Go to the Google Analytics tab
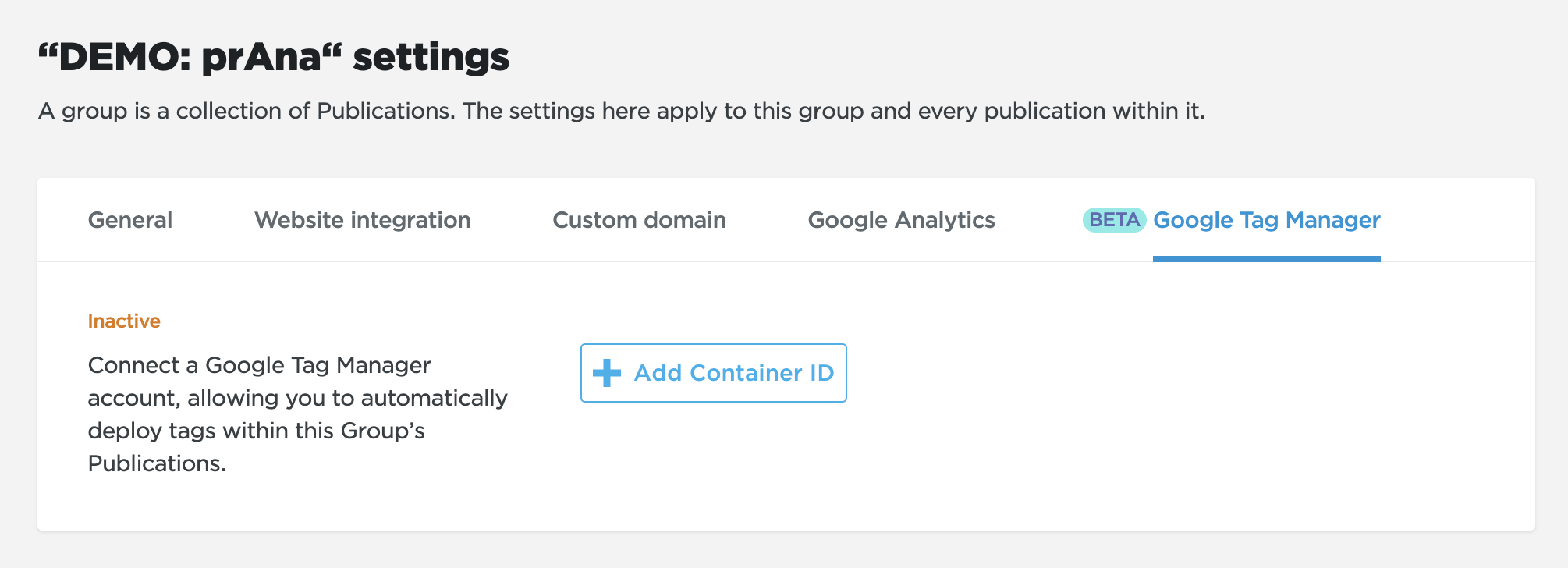The image size is (1568, 568). [x=901, y=220]
